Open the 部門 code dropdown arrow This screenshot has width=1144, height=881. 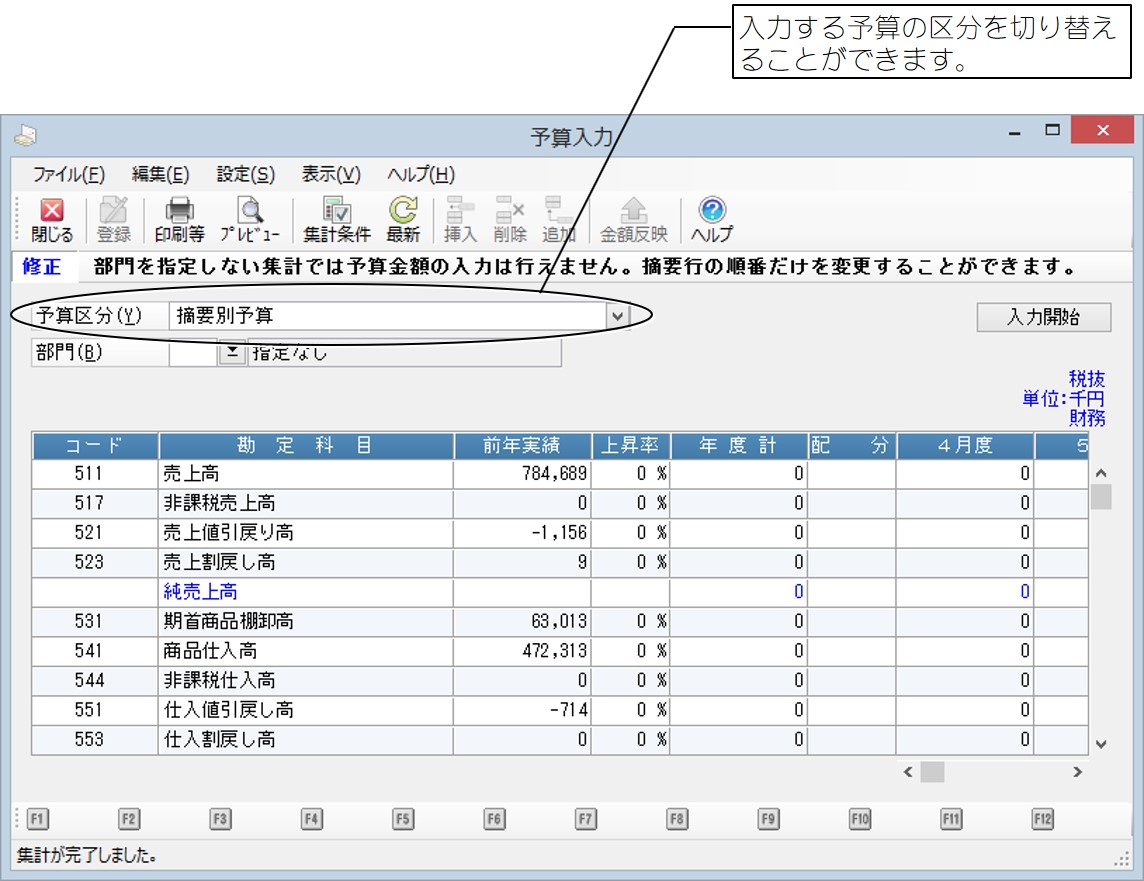[231, 353]
